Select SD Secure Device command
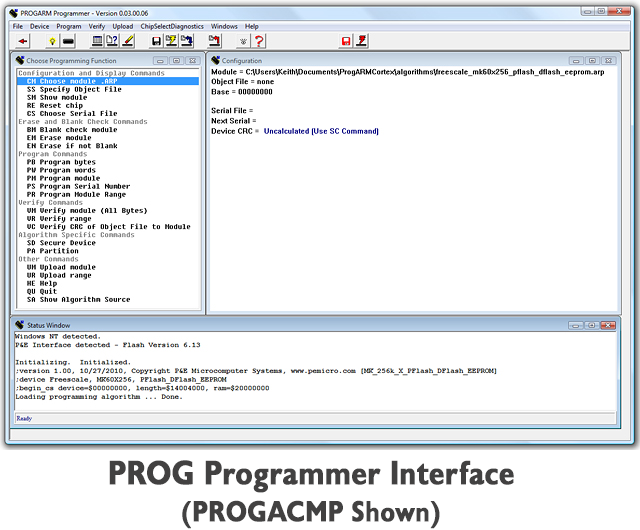 tap(61, 243)
